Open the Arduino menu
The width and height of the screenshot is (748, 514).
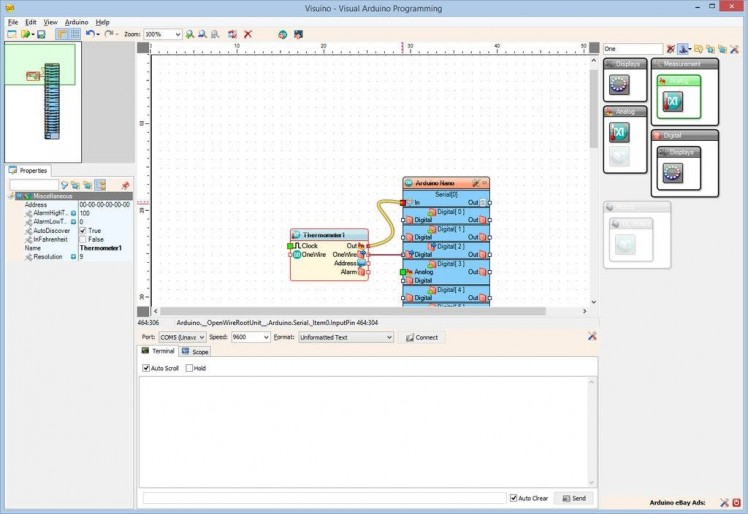point(76,21)
